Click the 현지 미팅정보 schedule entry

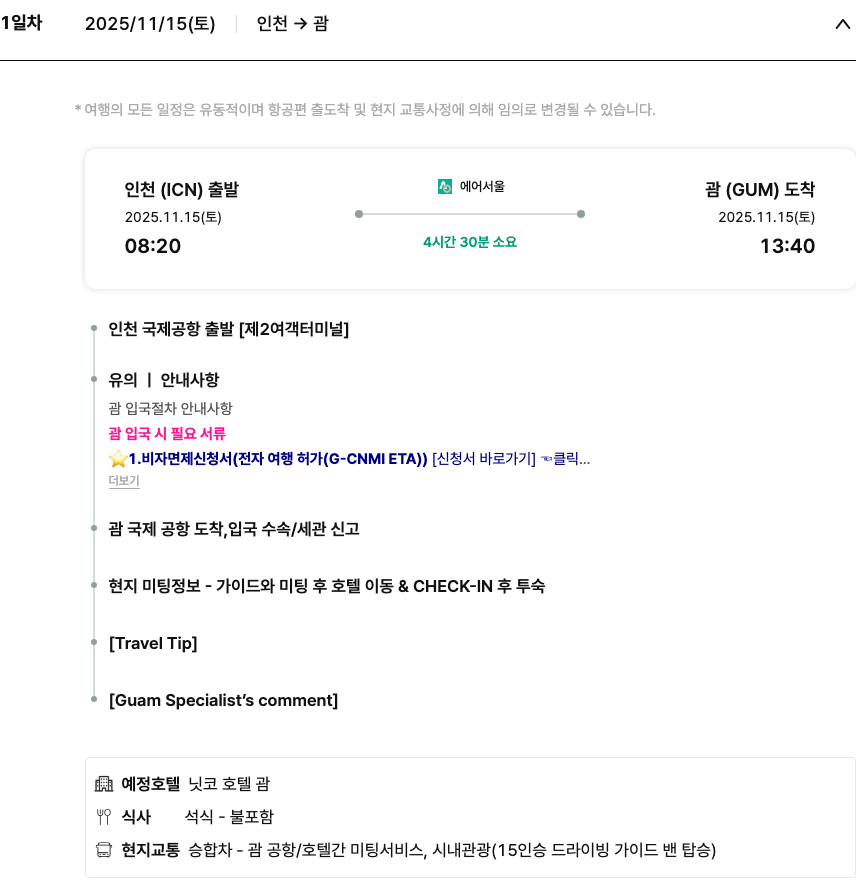pos(326,586)
